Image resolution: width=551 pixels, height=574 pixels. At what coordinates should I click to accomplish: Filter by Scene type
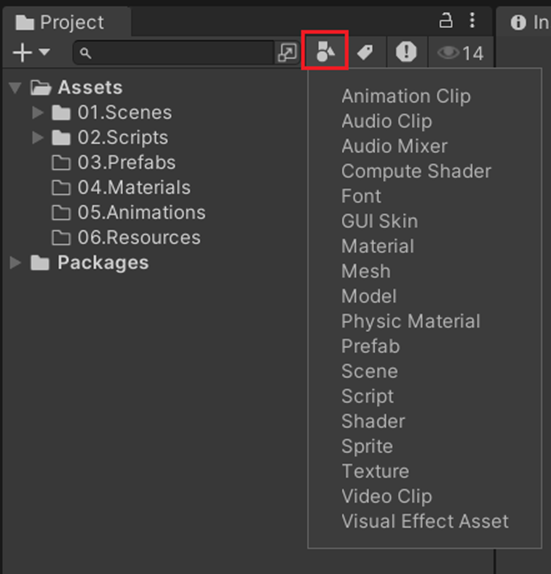click(x=369, y=371)
